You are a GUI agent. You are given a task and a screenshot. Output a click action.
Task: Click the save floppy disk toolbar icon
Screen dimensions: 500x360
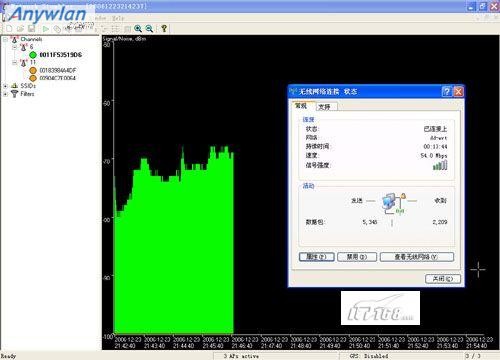(x=31, y=29)
